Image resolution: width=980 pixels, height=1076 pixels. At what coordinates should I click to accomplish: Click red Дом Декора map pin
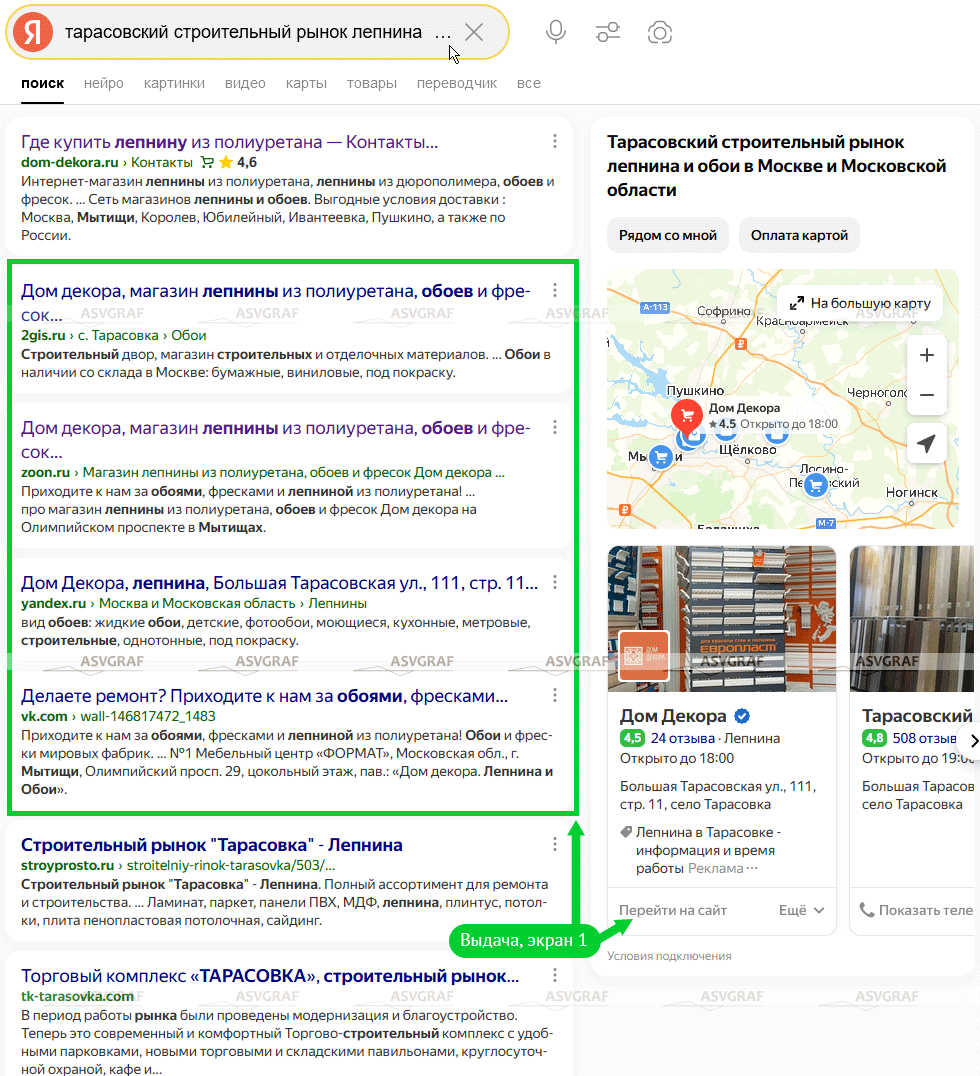[x=686, y=414]
